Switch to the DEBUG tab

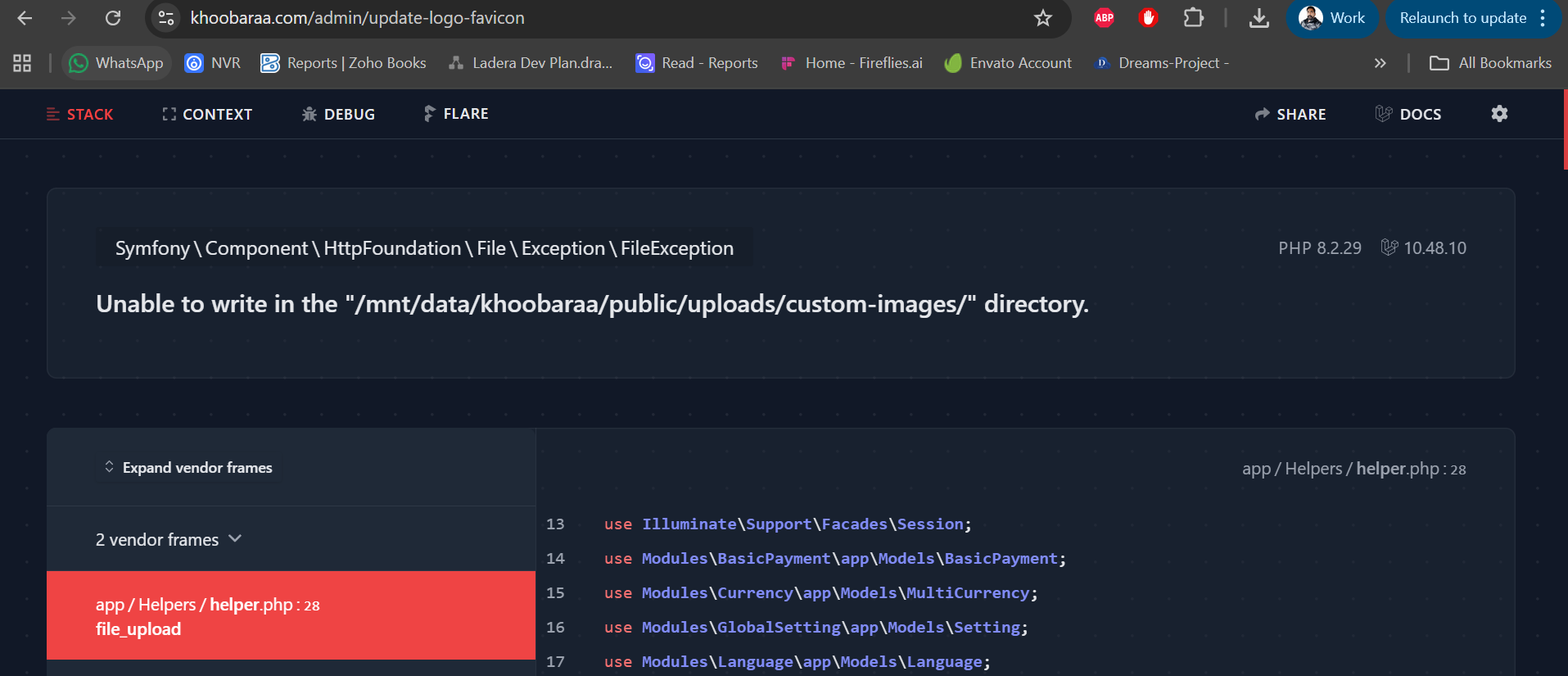[x=338, y=114]
